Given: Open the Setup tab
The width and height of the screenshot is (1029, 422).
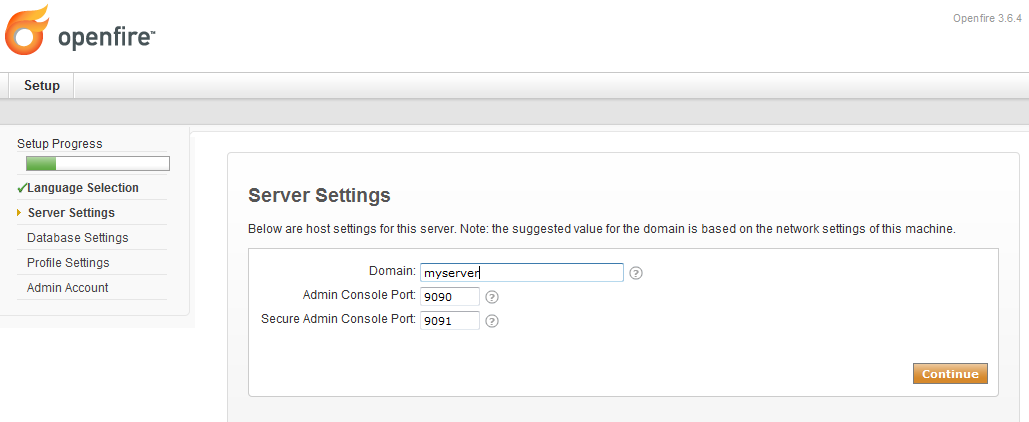Looking at the screenshot, I should click(x=42, y=86).
